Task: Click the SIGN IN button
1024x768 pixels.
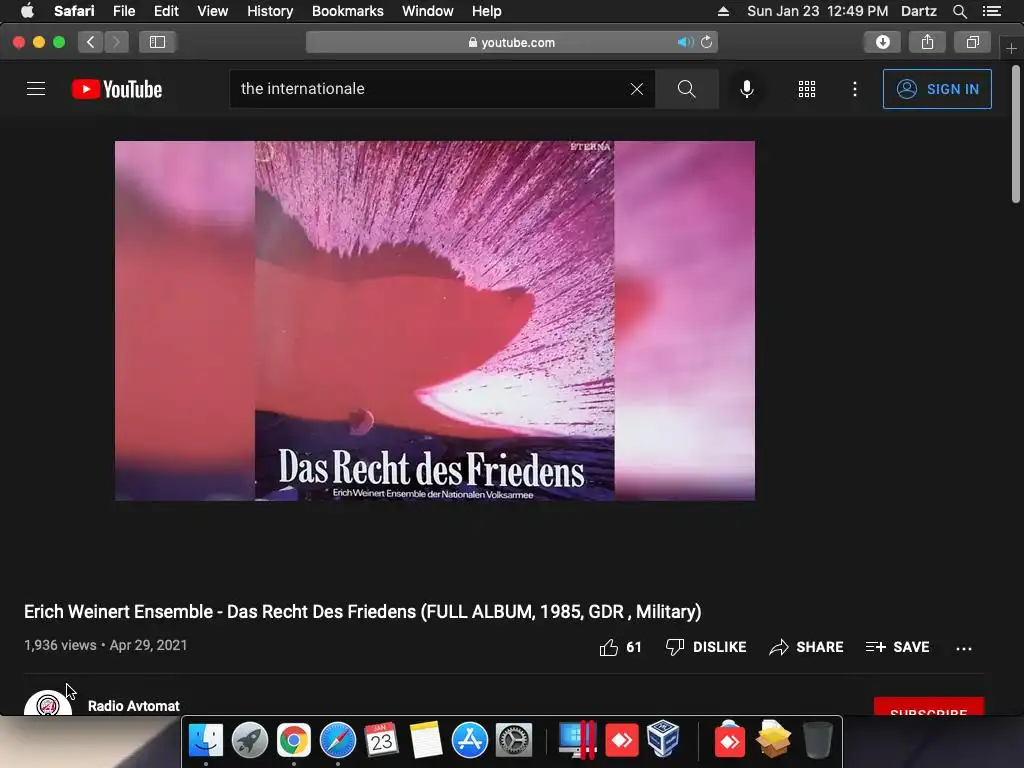Action: [x=937, y=89]
